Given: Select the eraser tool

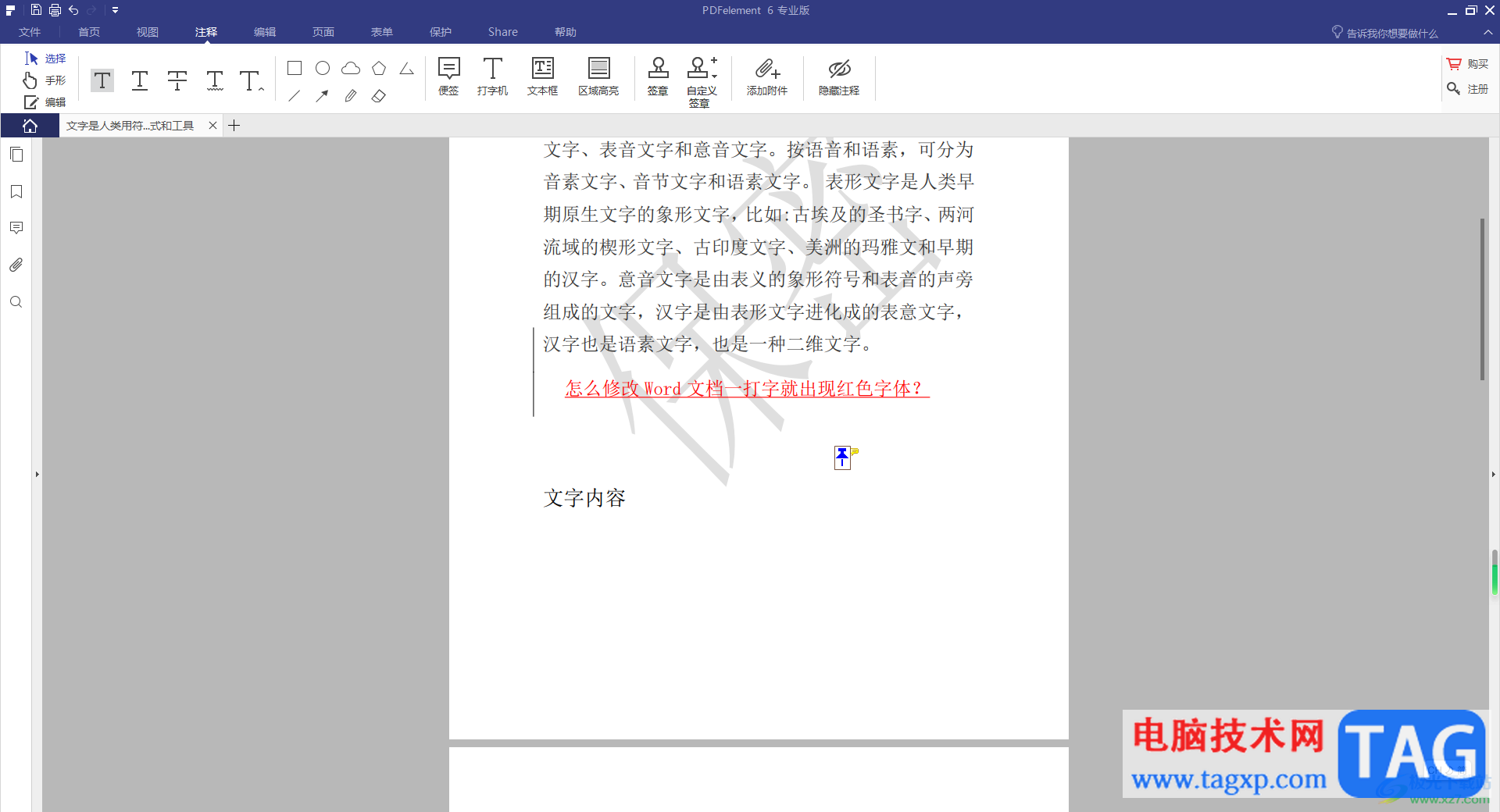Looking at the screenshot, I should point(379,96).
